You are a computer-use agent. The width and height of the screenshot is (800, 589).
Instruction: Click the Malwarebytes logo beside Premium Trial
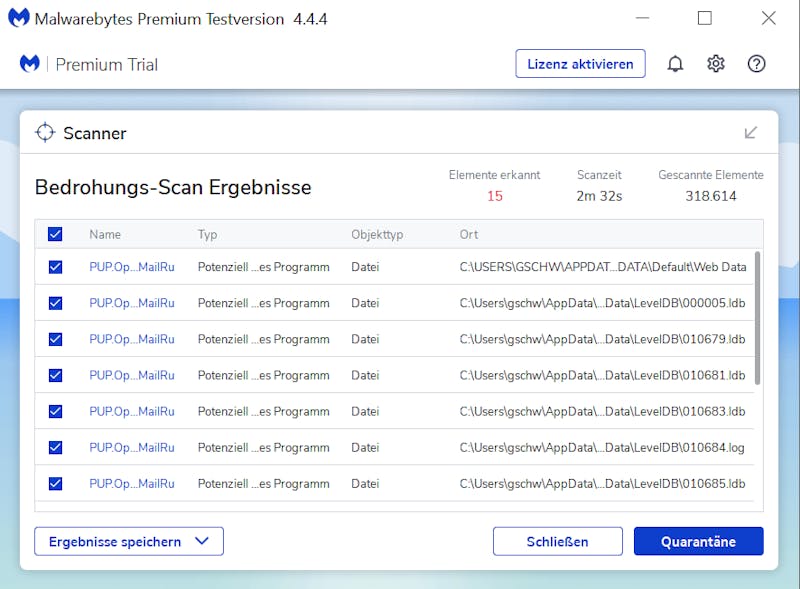(30, 64)
